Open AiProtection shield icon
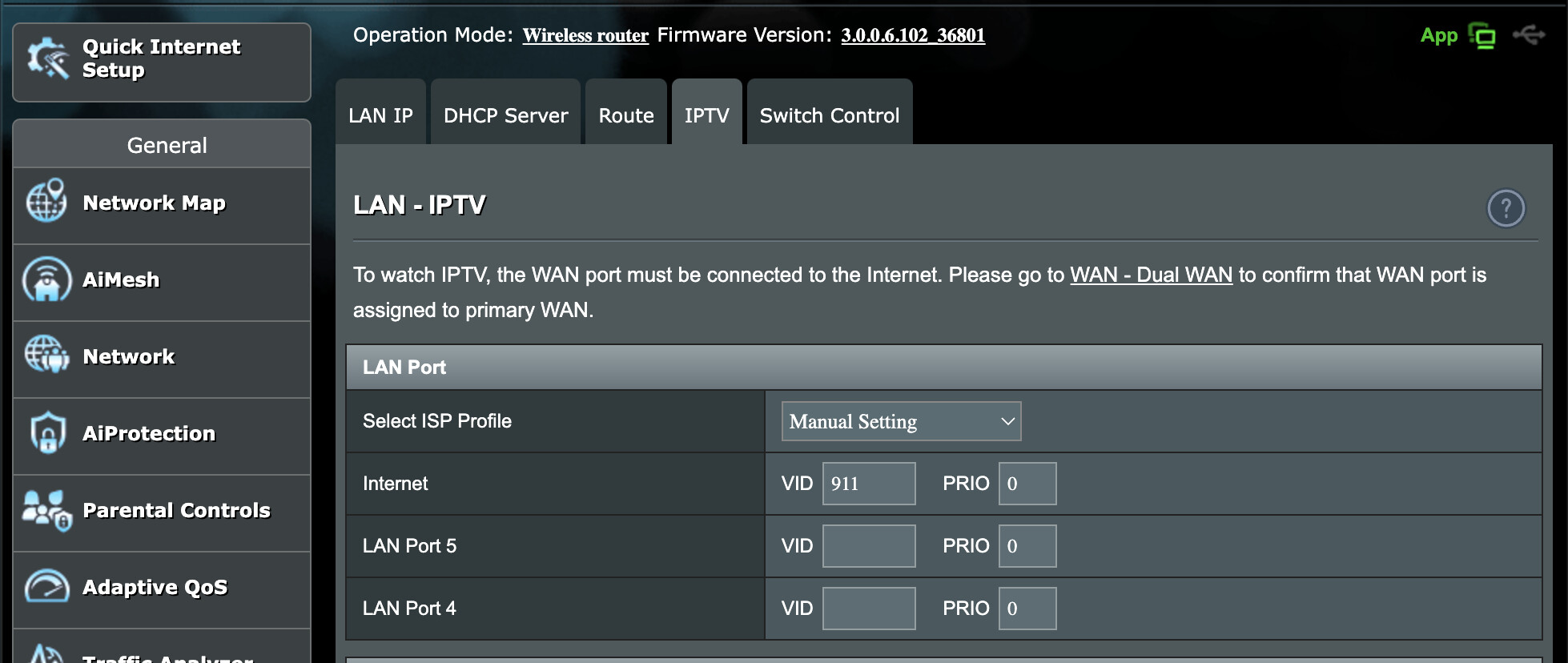Image resolution: width=1568 pixels, height=663 pixels. coord(47,432)
